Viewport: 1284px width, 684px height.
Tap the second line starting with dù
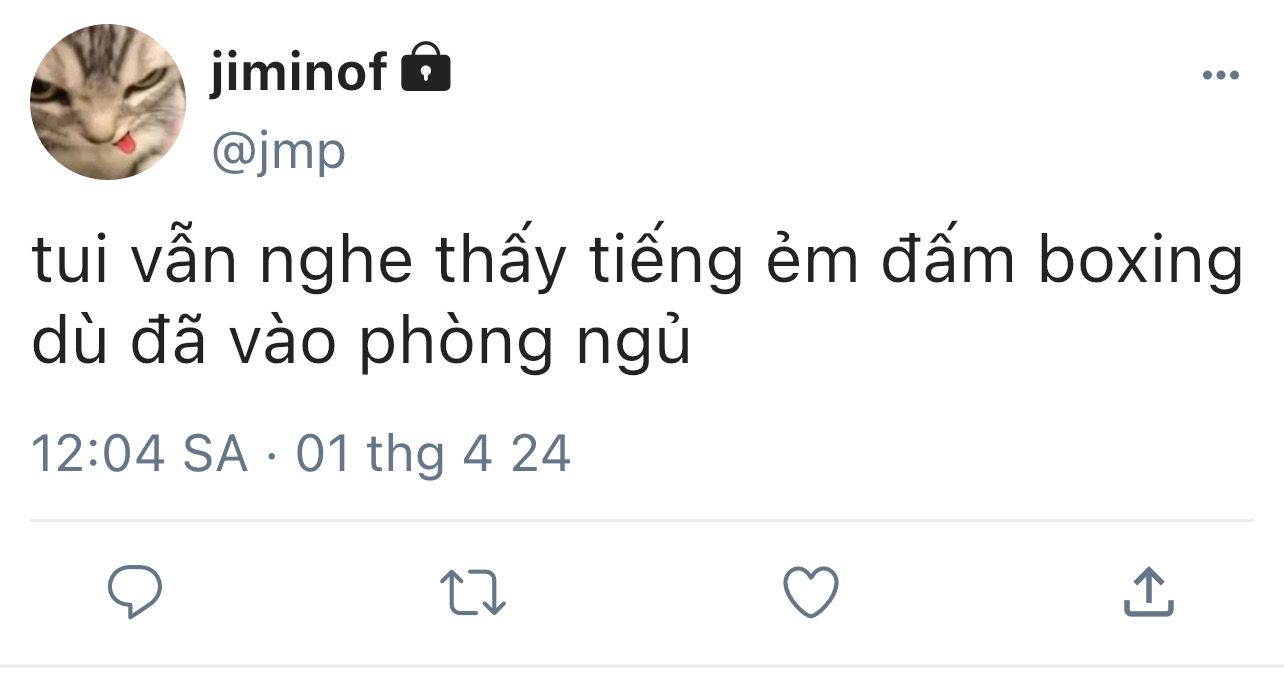(x=361, y=342)
